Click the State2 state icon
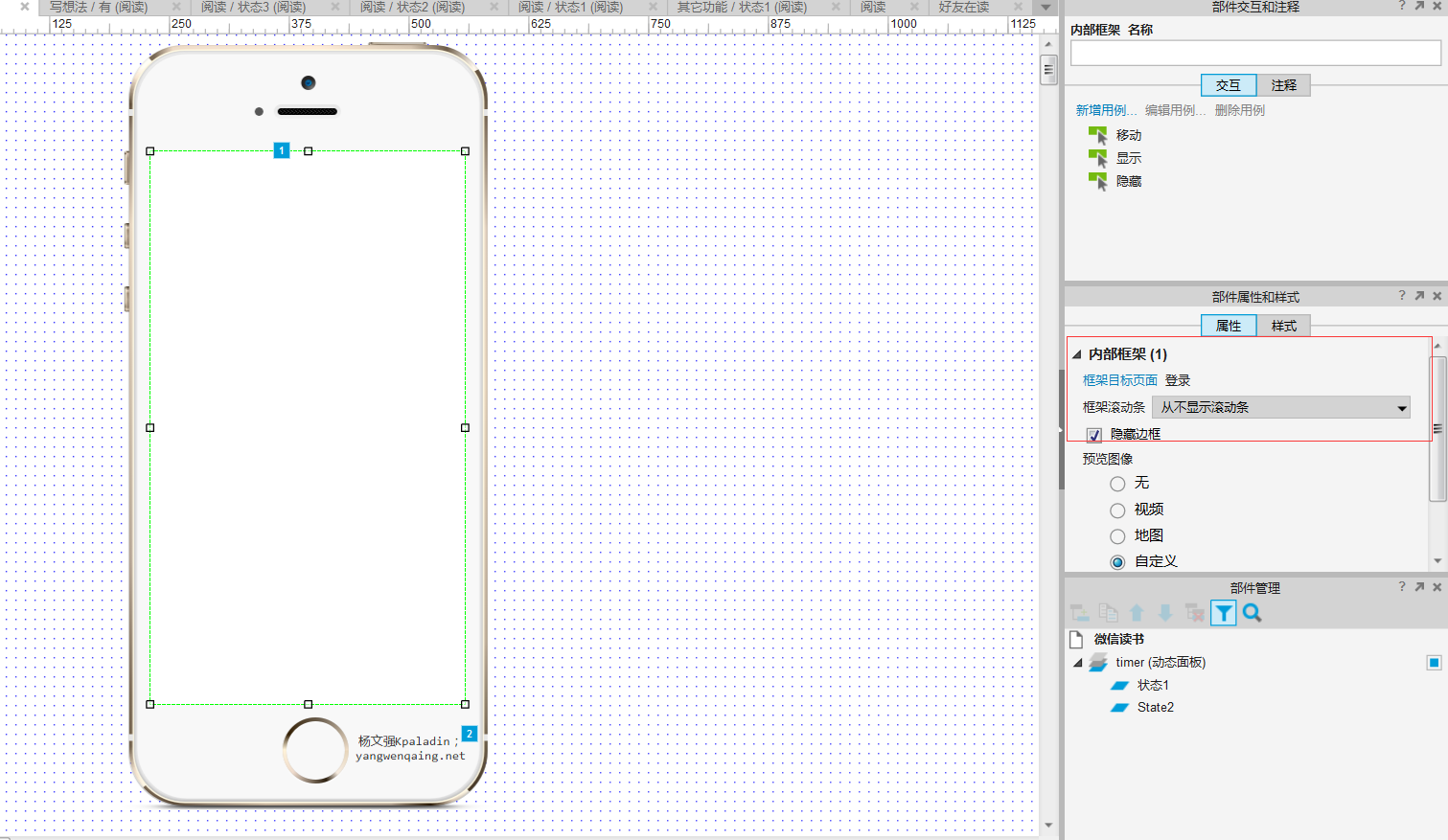Viewport: 1448px width, 840px height. [x=1119, y=708]
